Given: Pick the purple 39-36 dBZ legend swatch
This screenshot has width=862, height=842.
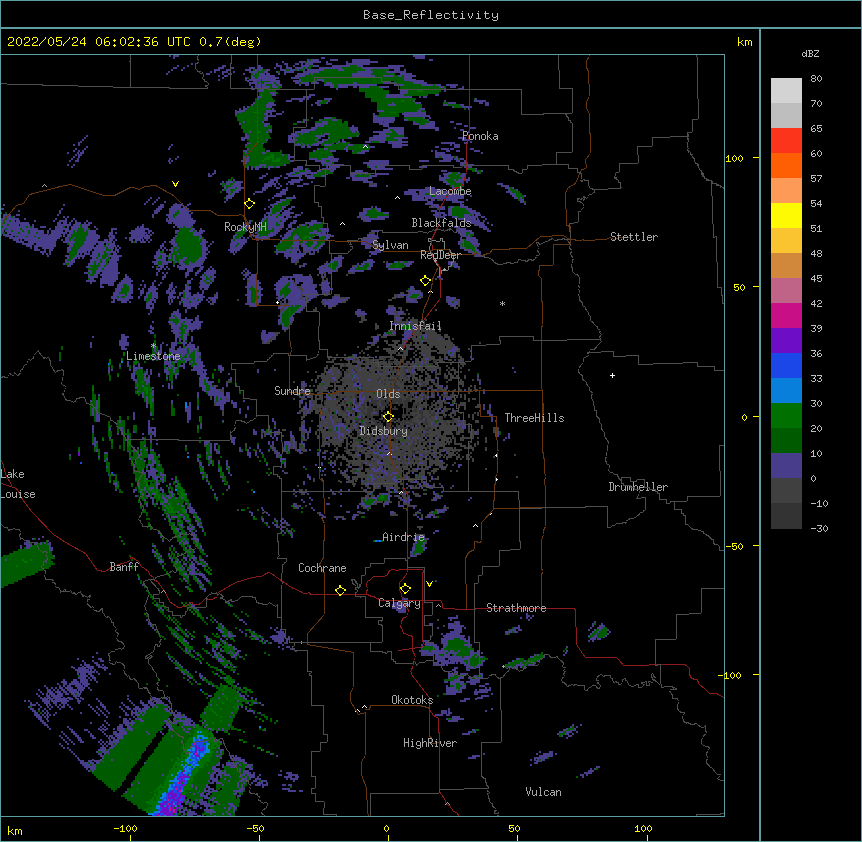Looking at the screenshot, I should pos(786,341).
